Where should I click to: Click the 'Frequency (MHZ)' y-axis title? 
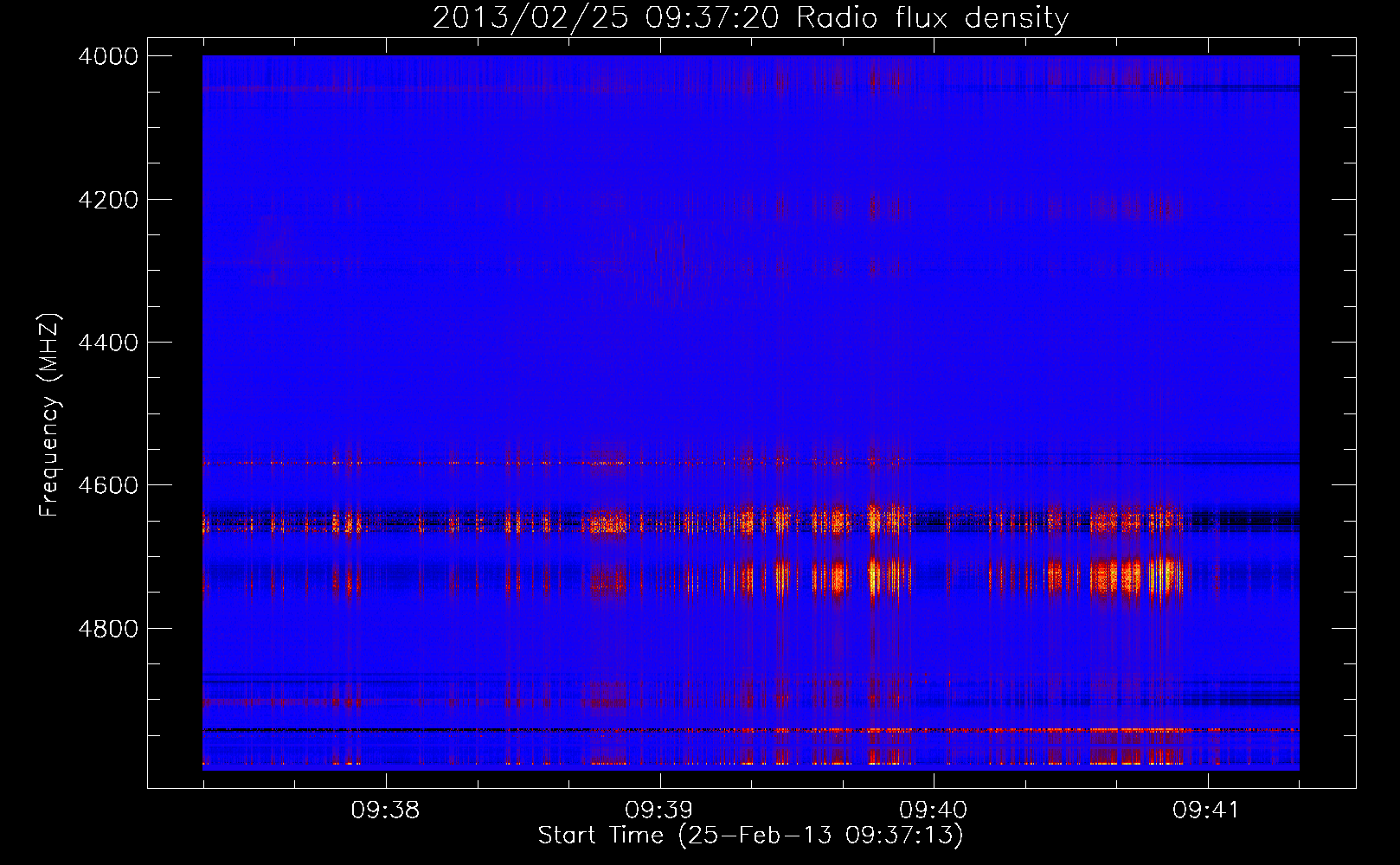coord(50,415)
